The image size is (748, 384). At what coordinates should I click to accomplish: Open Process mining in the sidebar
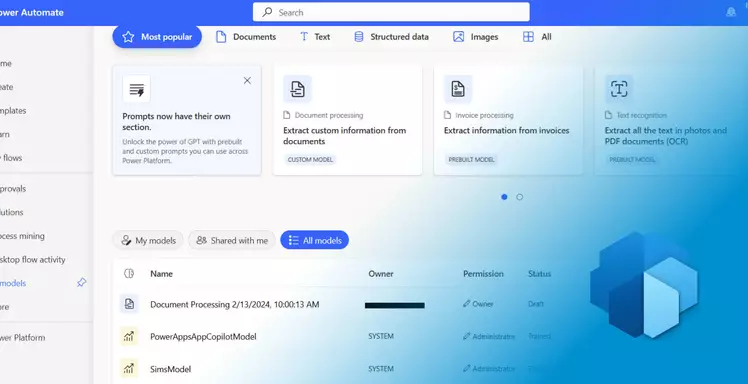[22, 236]
